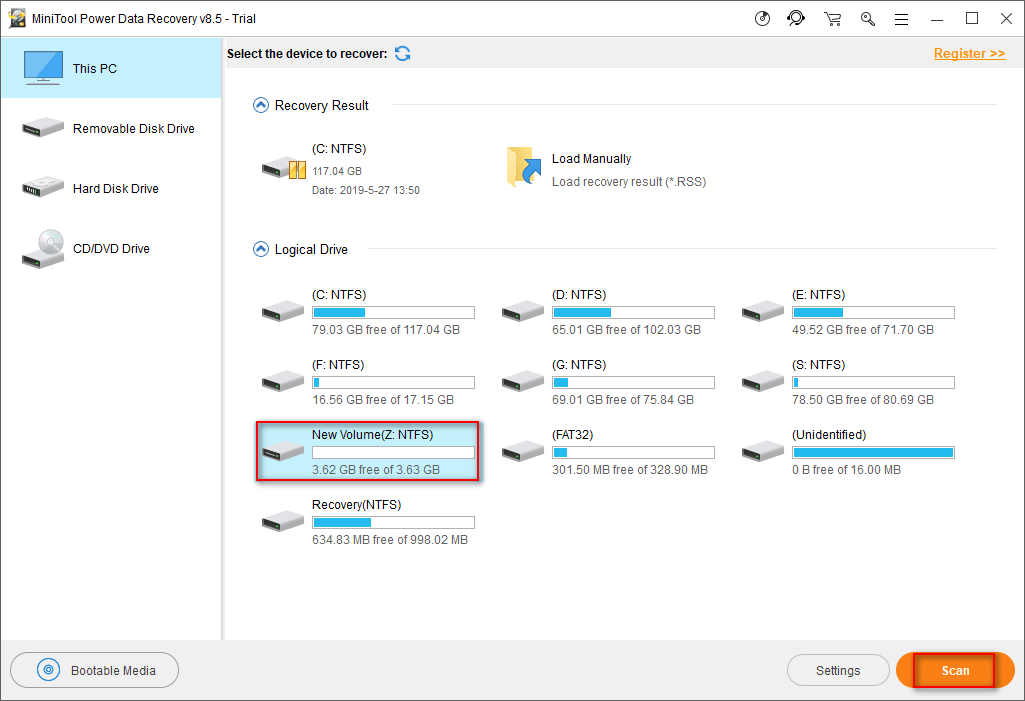Choose CD/DVD Drive category
Image resolution: width=1025 pixels, height=701 pixels.
110,249
